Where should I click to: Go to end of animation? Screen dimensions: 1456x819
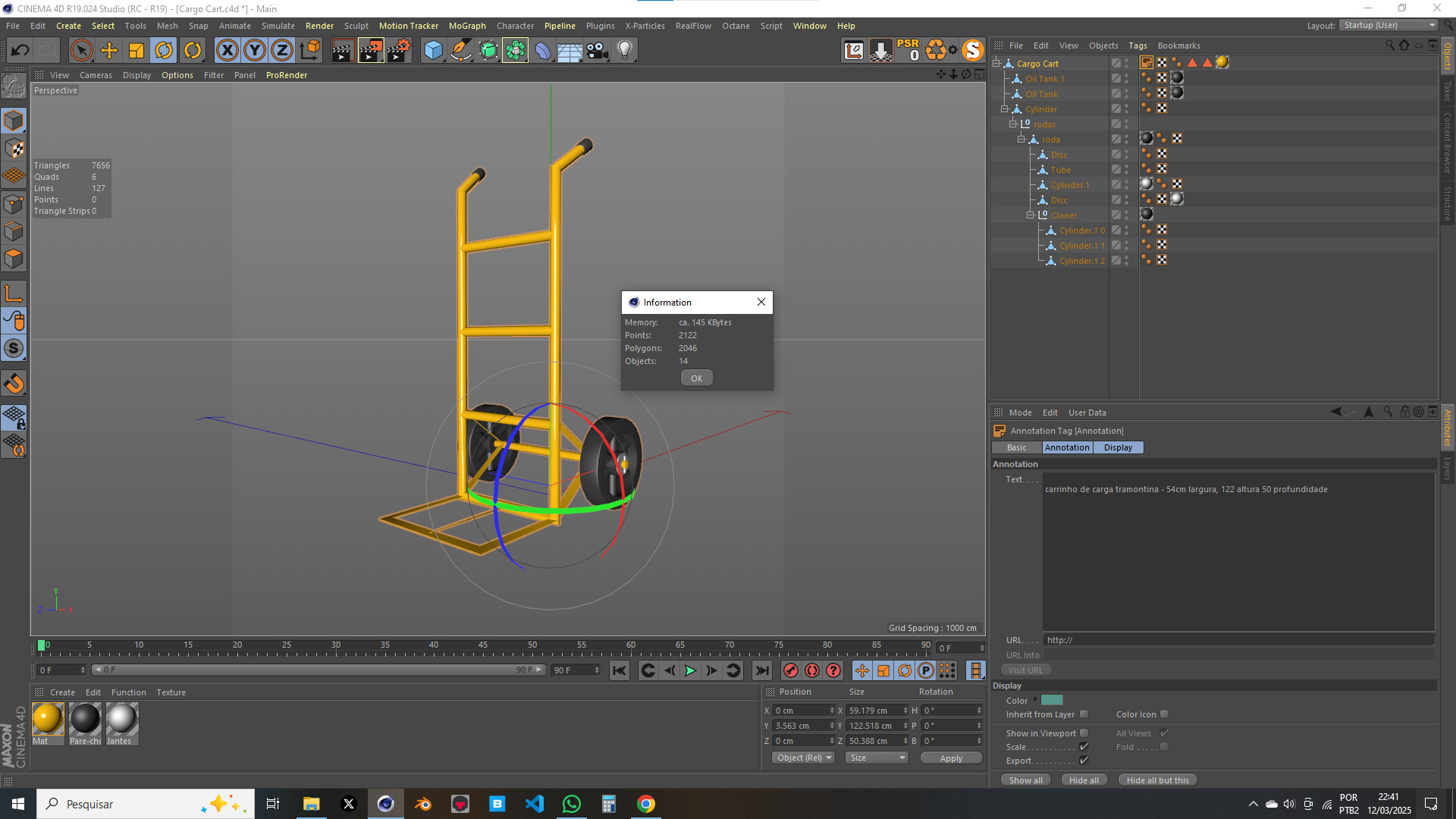[762, 670]
